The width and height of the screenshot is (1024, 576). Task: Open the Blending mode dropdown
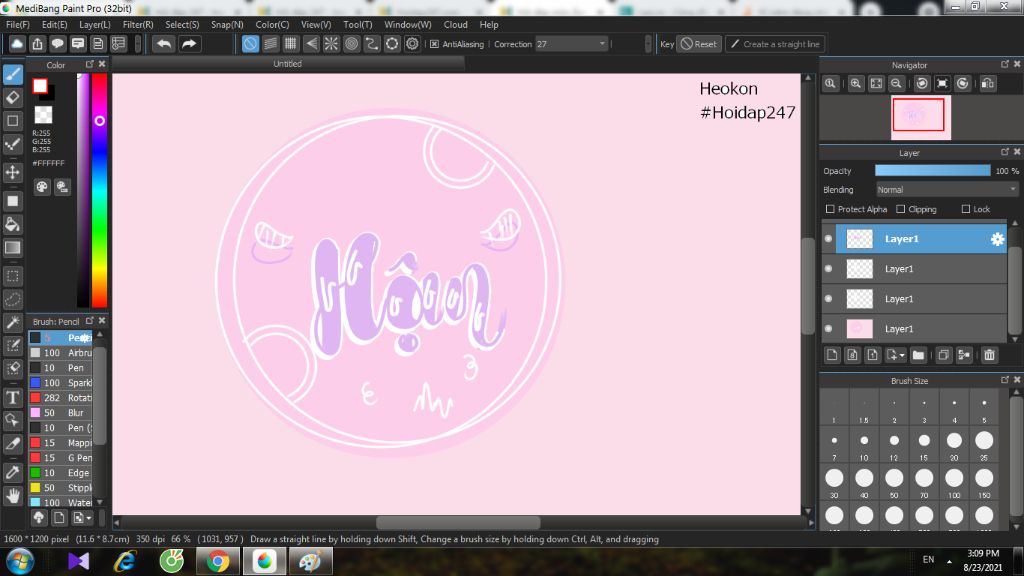pyautogui.click(x=946, y=189)
